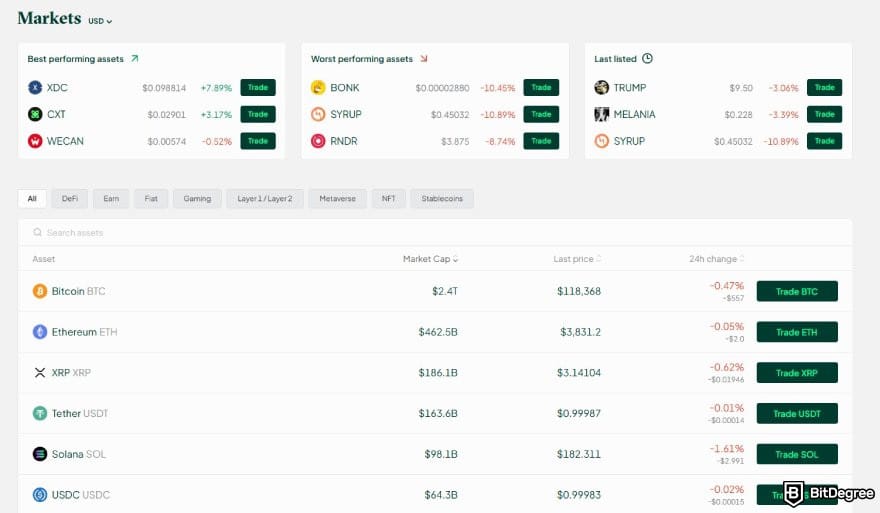Click the BONK coin icon
This screenshot has width=880, height=513.
(318, 88)
